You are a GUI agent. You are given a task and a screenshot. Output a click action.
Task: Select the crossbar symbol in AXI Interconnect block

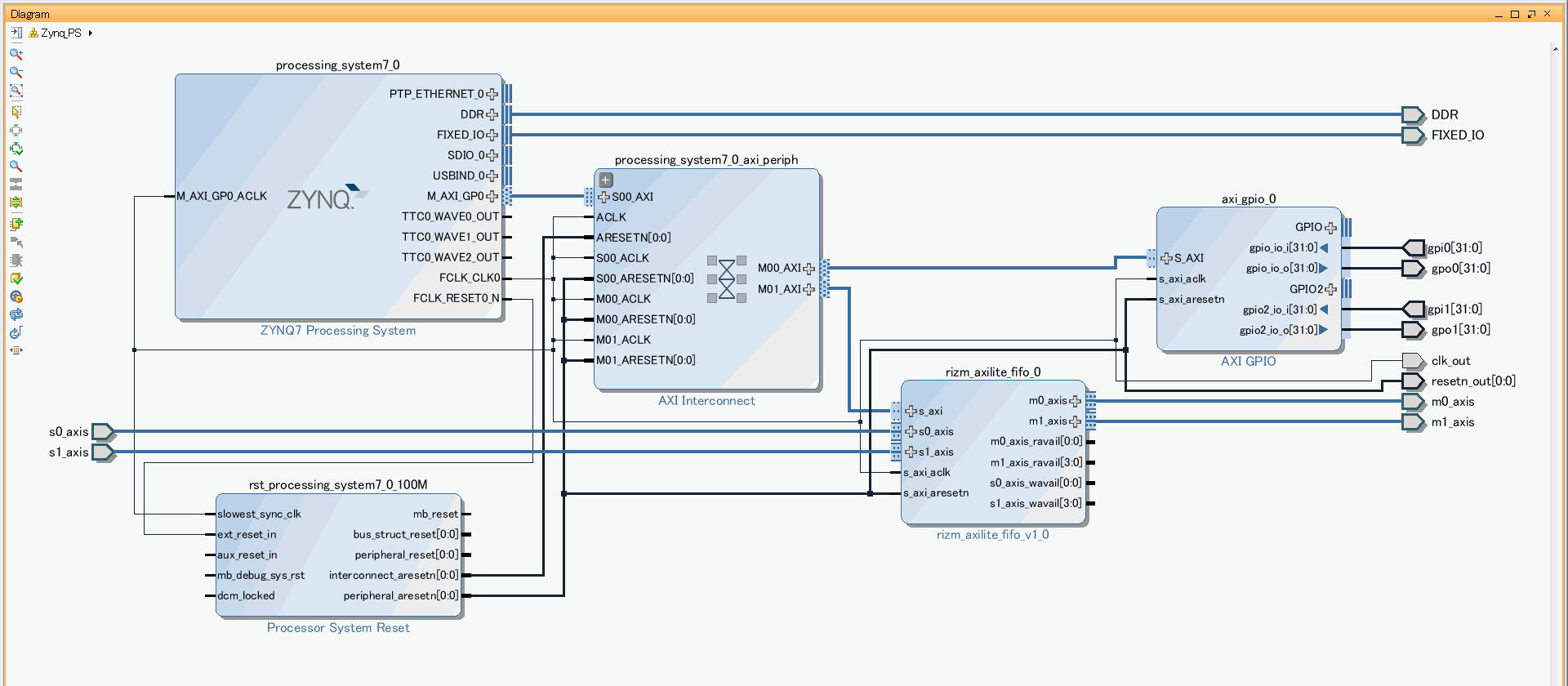pyautogui.click(x=727, y=279)
